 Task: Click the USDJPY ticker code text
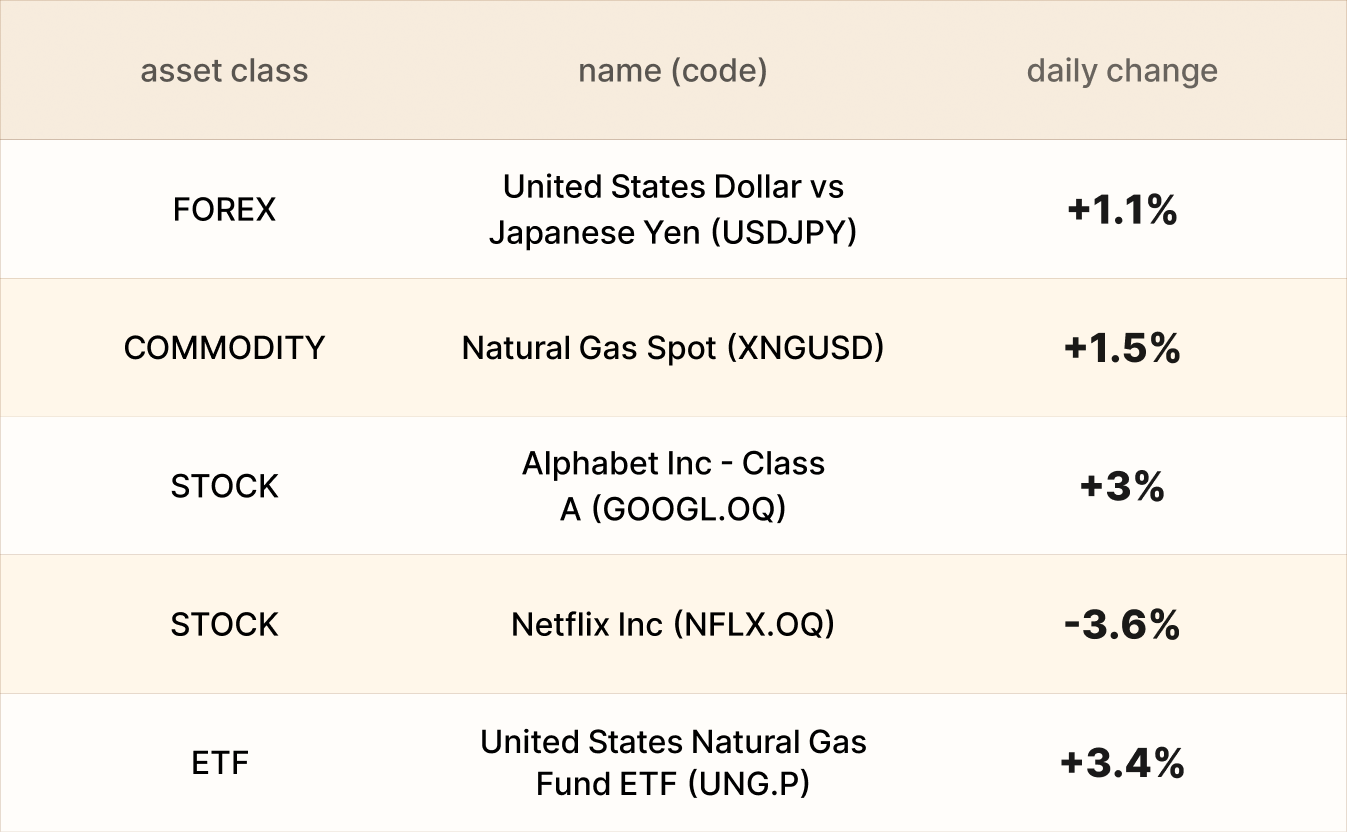tap(784, 233)
